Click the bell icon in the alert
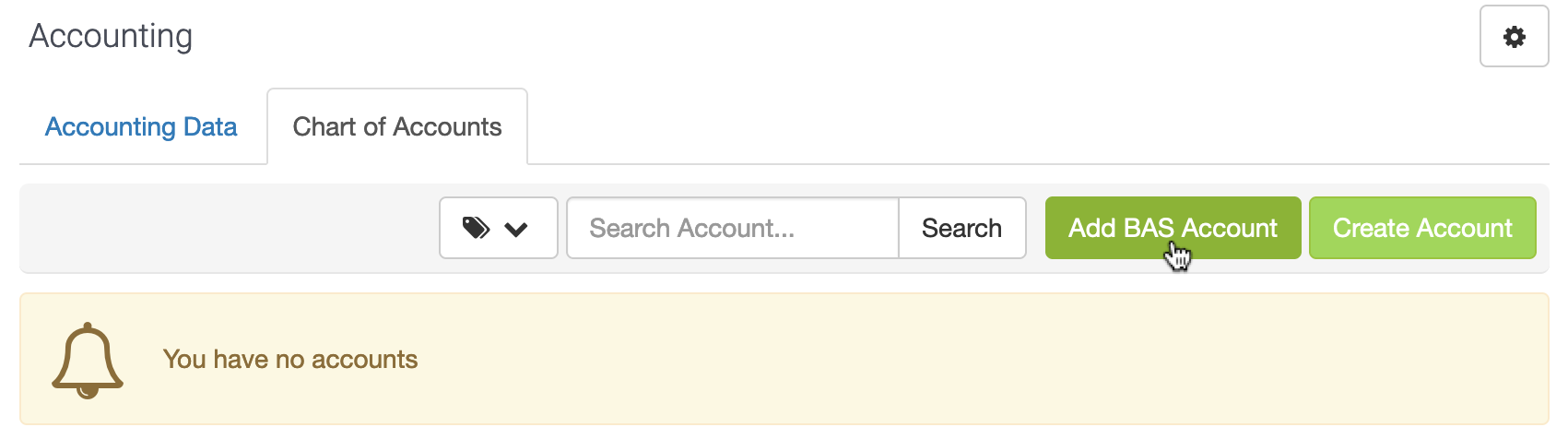The image size is (1568, 439). coord(88,360)
